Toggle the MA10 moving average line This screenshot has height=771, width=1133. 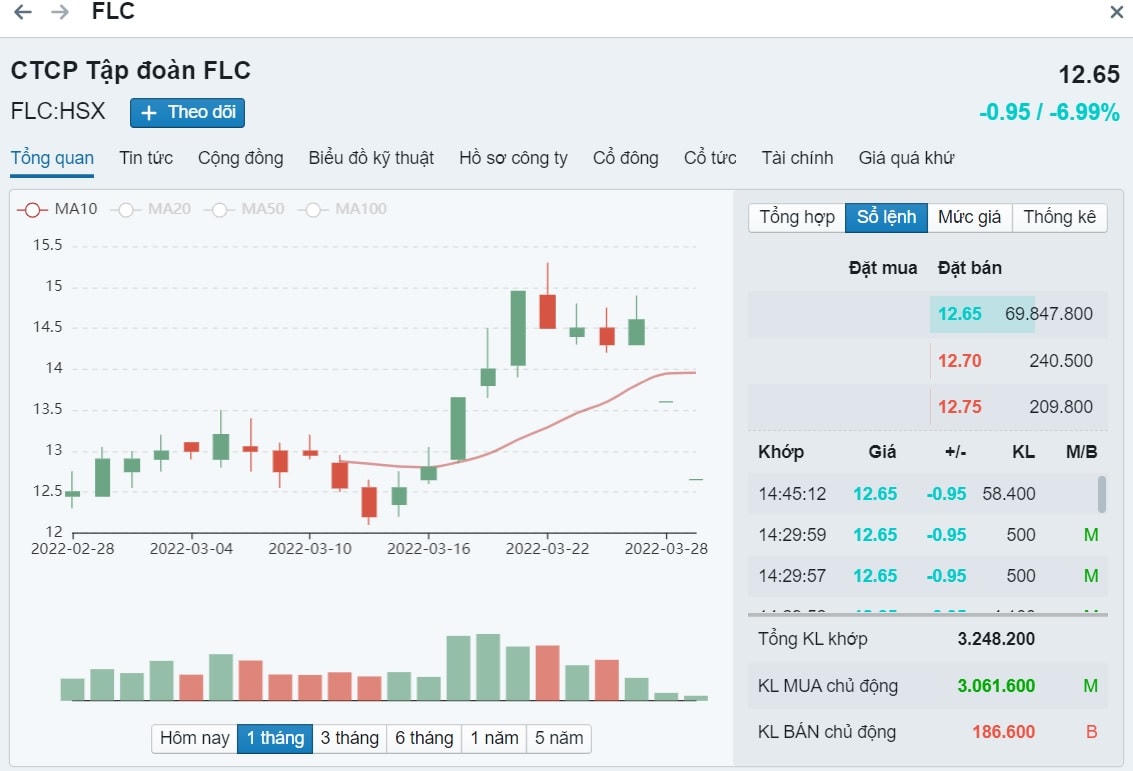click(x=57, y=210)
